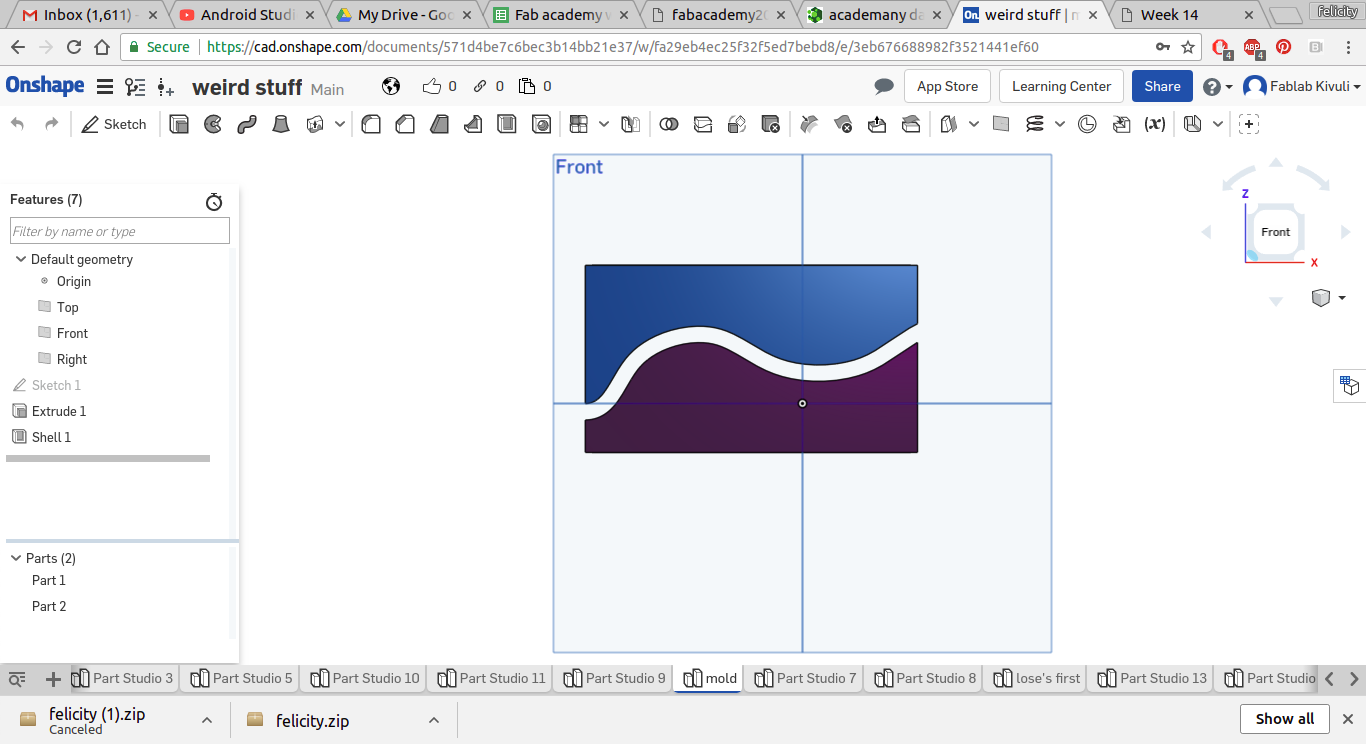Click the rollback timer icon in Features
The width and height of the screenshot is (1366, 744).
click(214, 201)
